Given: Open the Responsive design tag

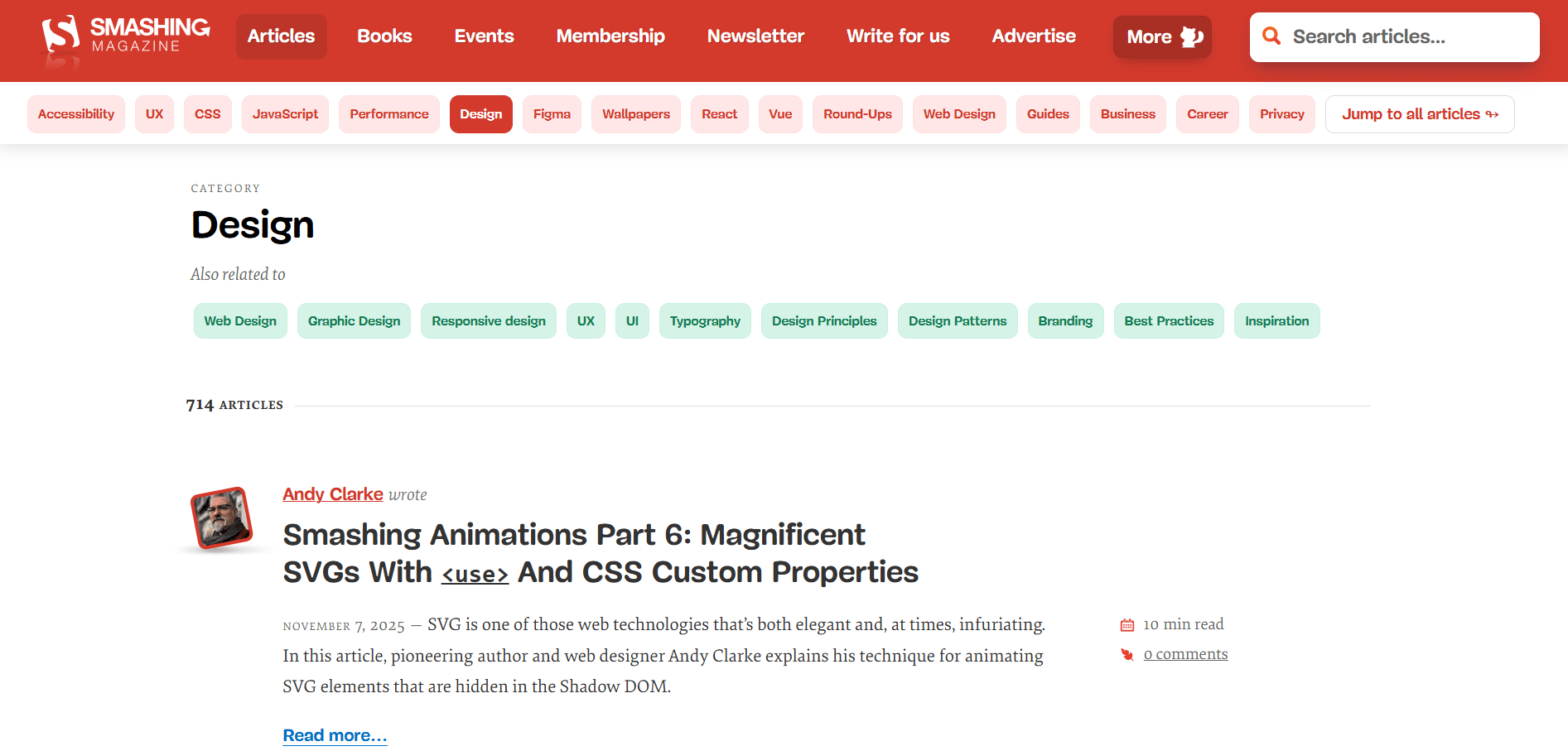Looking at the screenshot, I should pyautogui.click(x=488, y=321).
